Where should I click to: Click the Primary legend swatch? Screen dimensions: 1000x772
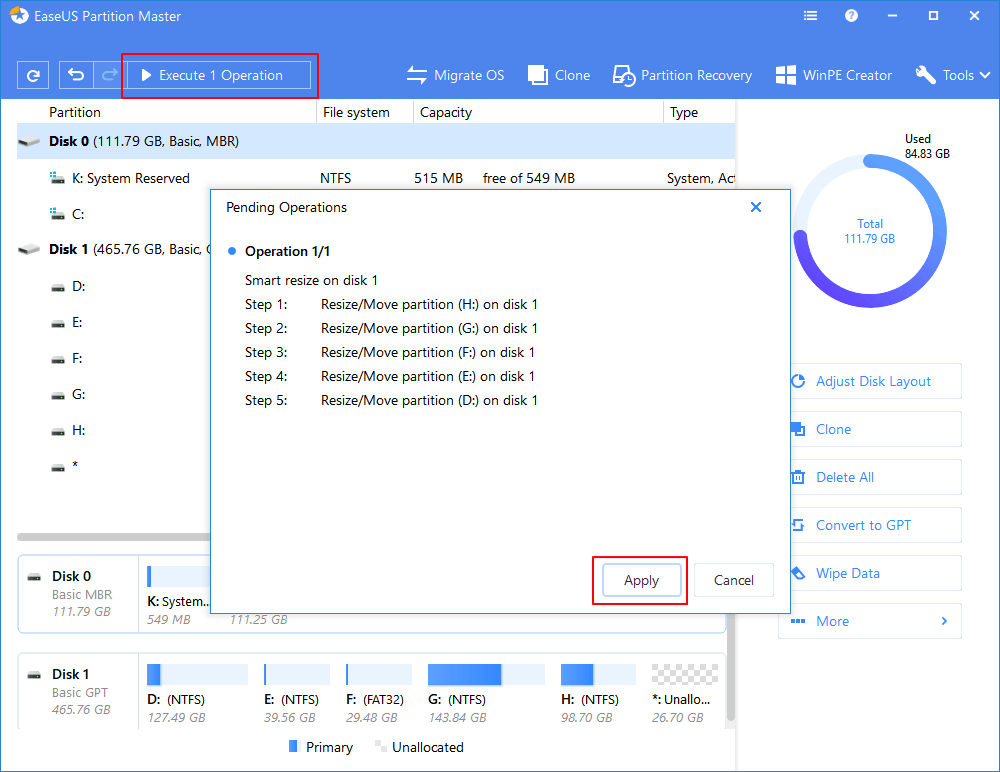[x=293, y=746]
